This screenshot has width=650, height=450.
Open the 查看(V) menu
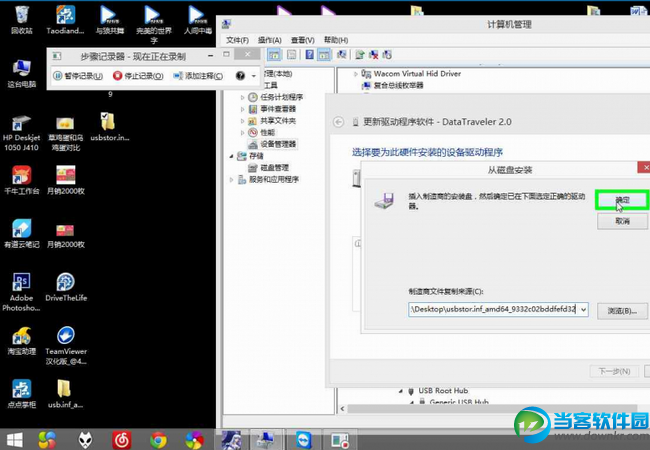tap(303, 40)
